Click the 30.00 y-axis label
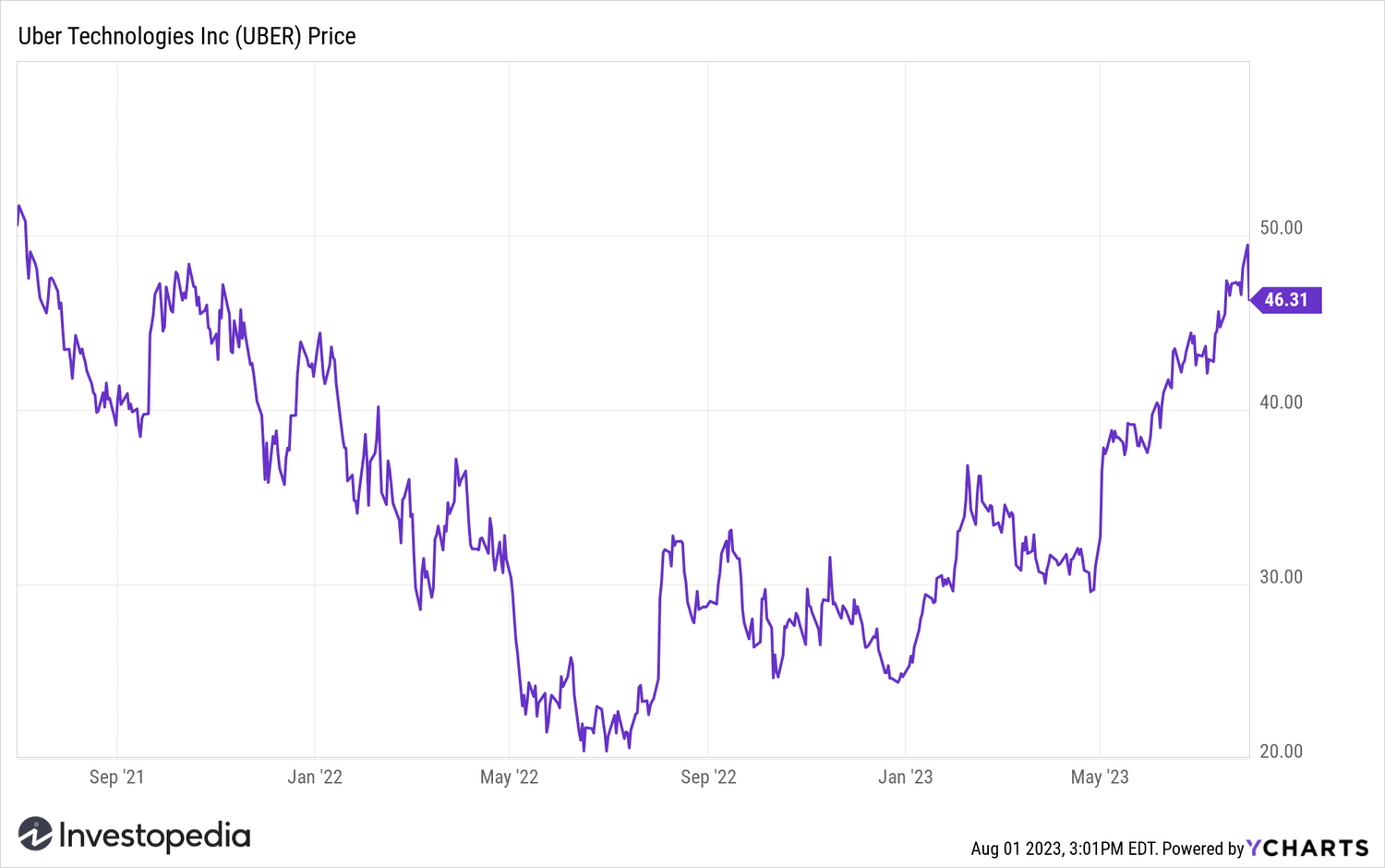 pos(1282,576)
